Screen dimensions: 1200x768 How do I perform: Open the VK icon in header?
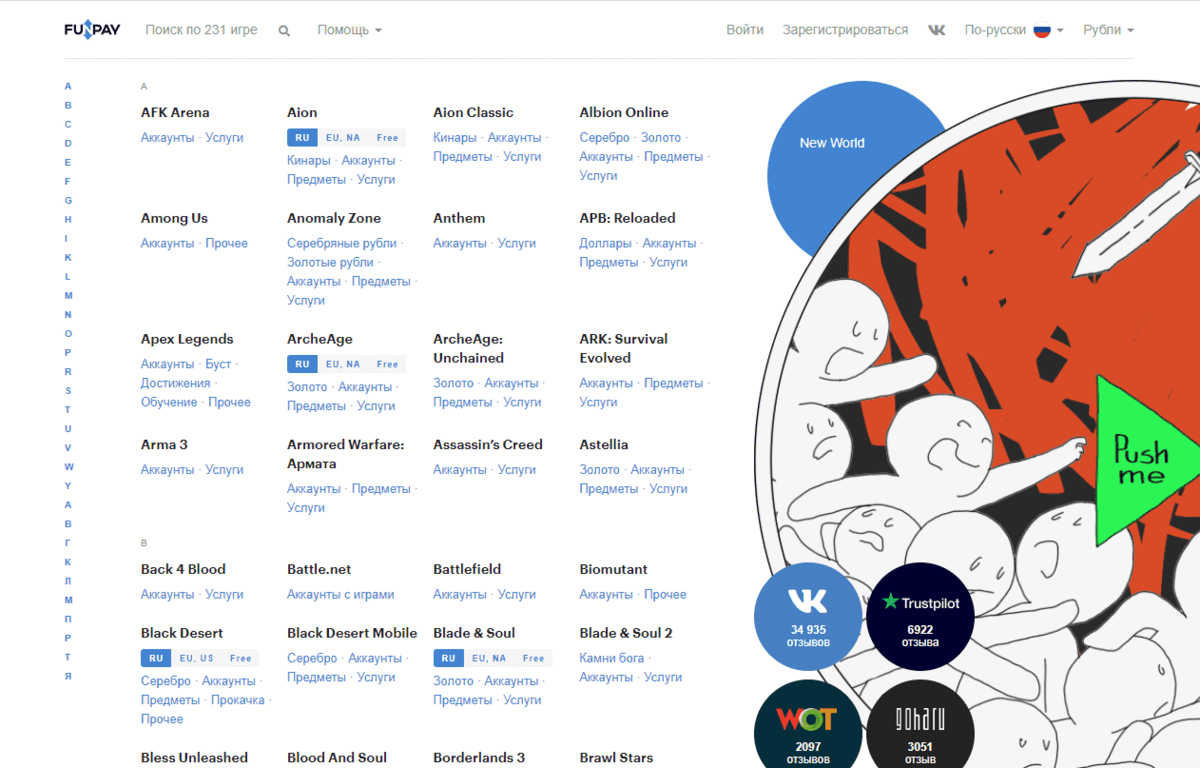pyautogui.click(x=937, y=30)
